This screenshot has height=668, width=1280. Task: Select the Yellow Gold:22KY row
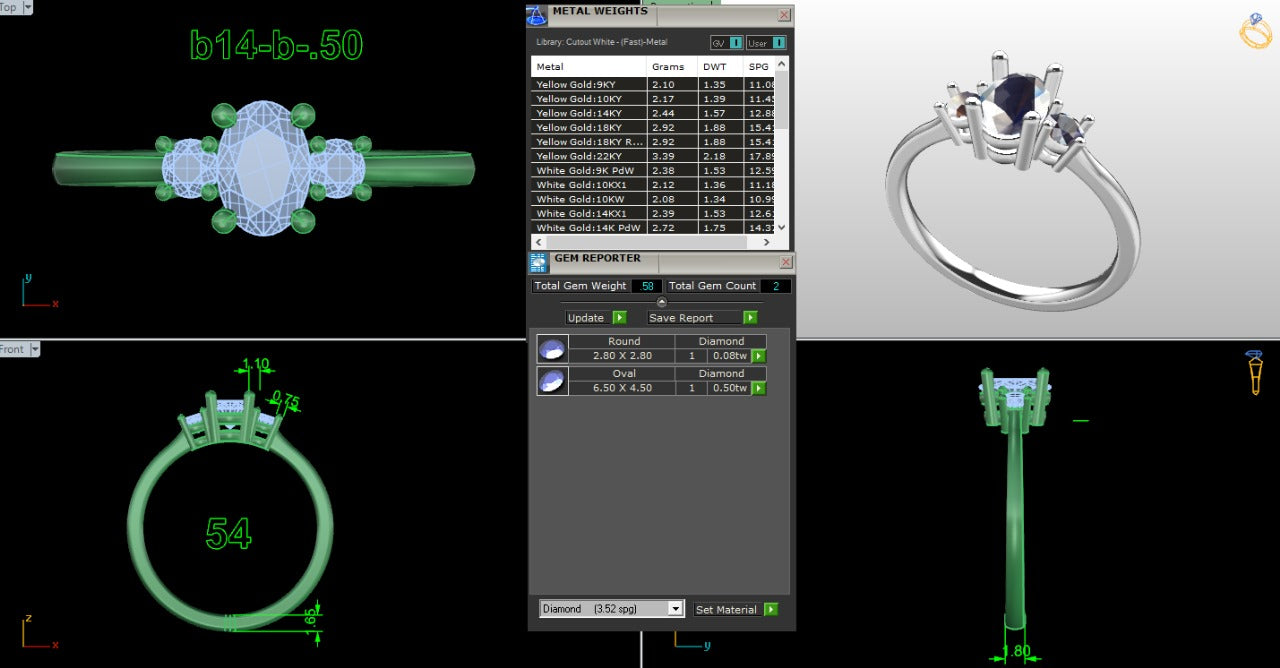pyautogui.click(x=654, y=156)
